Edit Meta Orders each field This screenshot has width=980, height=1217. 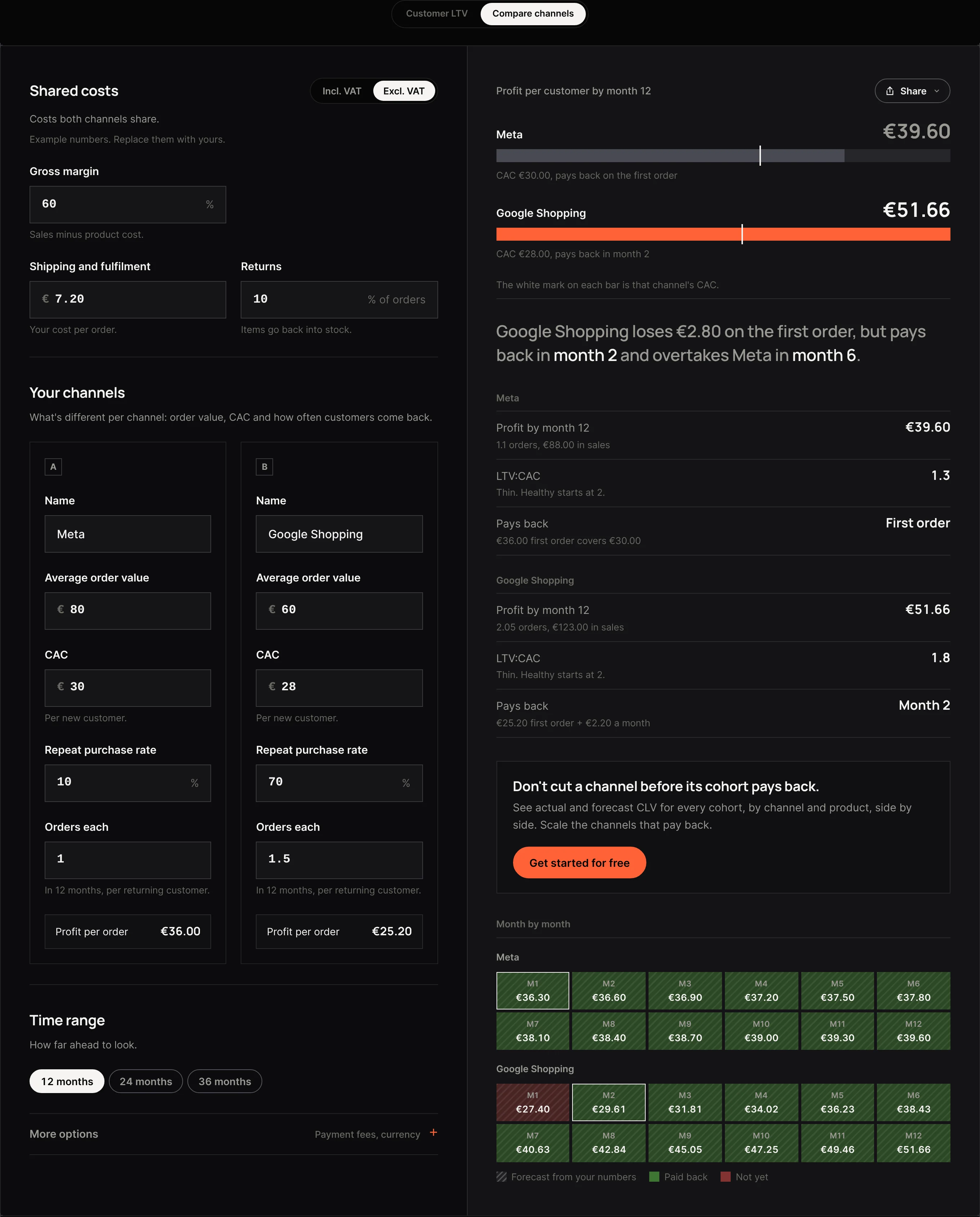(128, 860)
